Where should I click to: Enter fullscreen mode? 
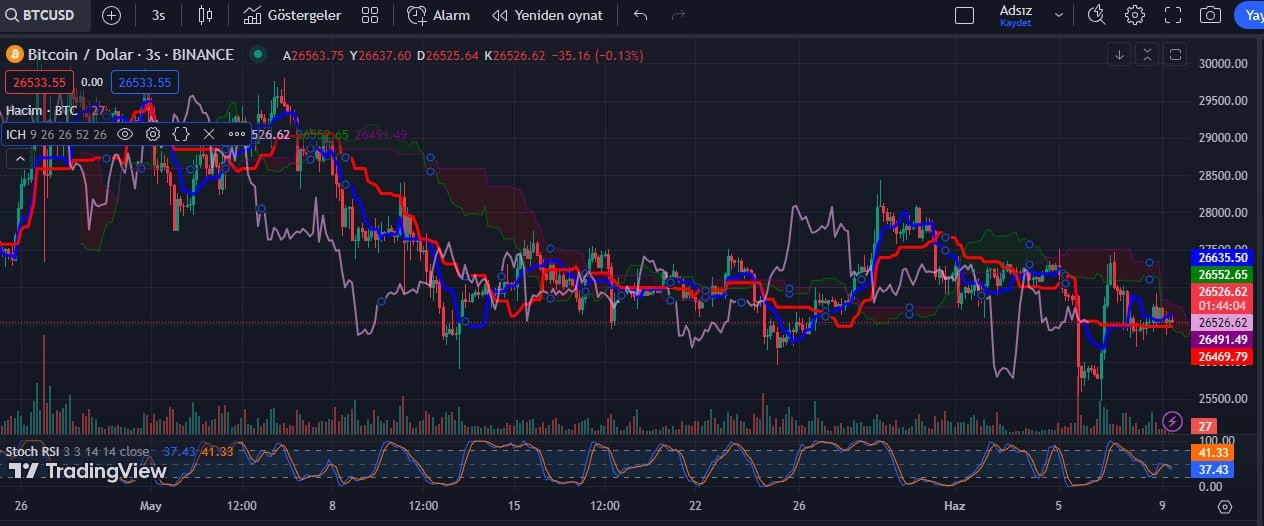coord(1173,15)
